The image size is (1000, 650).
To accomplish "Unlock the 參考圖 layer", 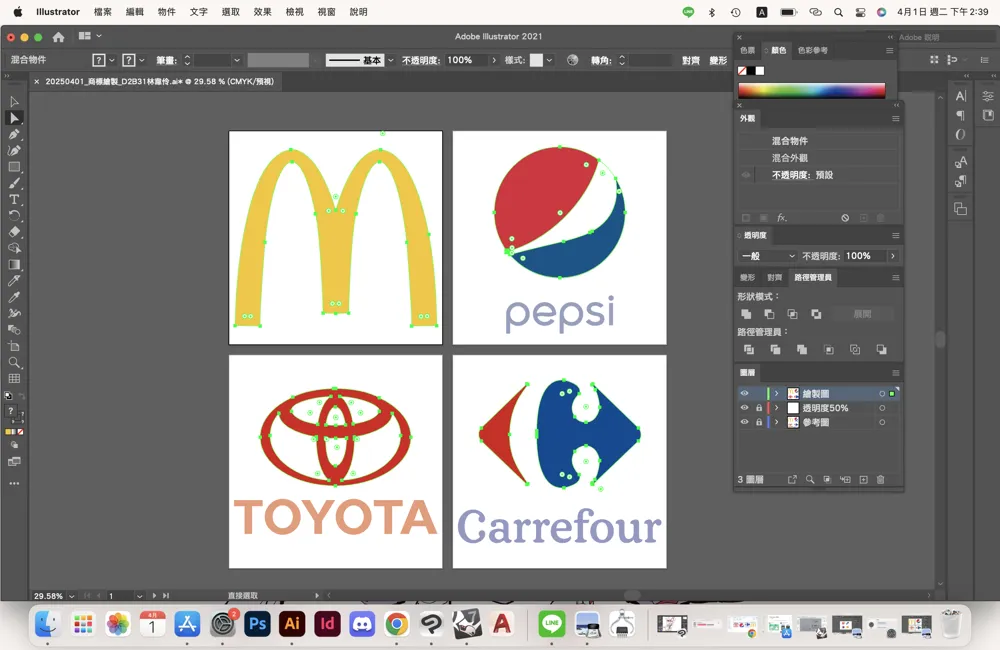I will pos(759,422).
